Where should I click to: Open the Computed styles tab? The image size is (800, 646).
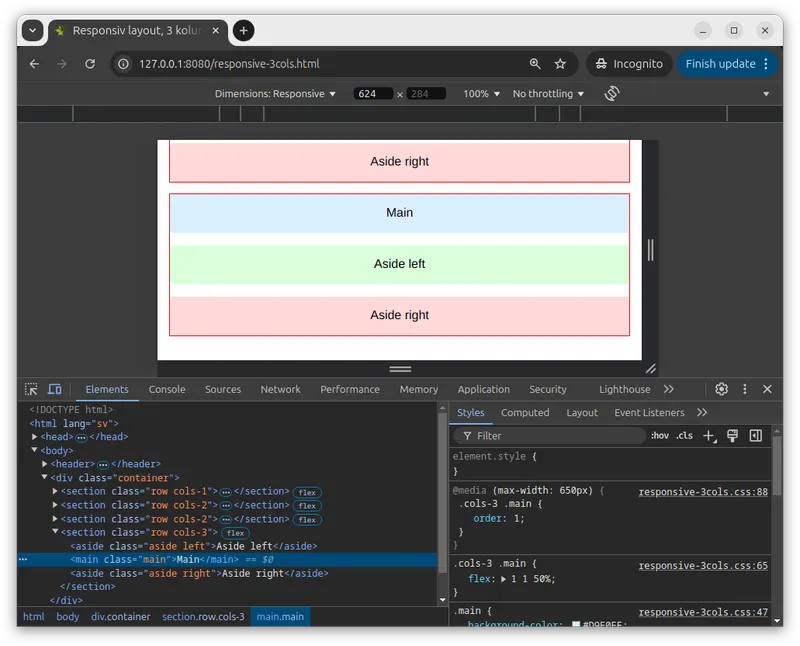coord(525,413)
